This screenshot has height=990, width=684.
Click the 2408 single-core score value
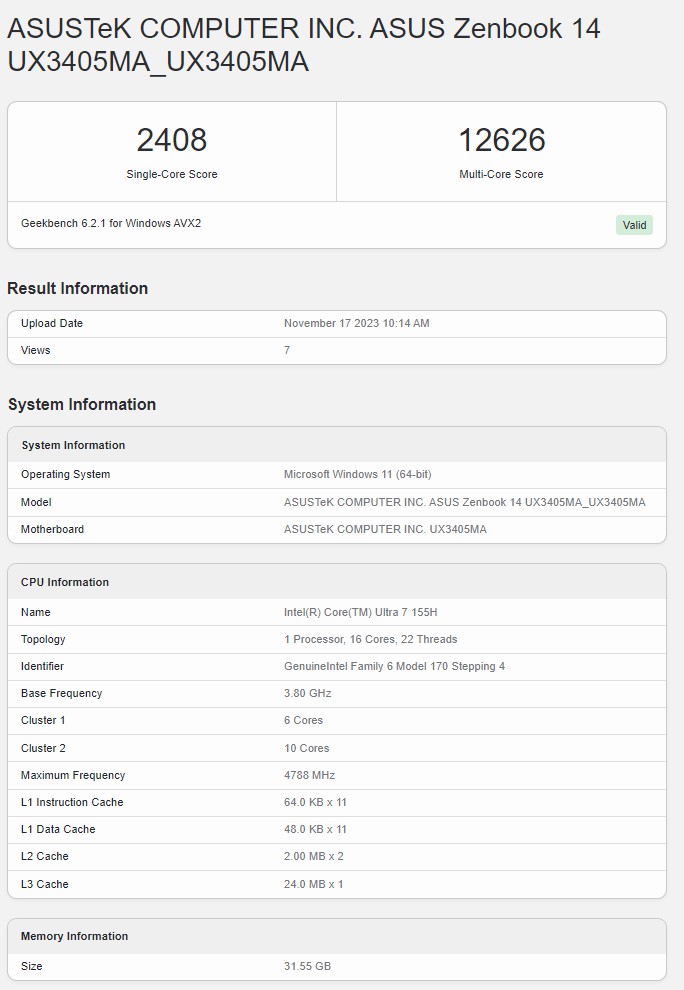point(172,140)
